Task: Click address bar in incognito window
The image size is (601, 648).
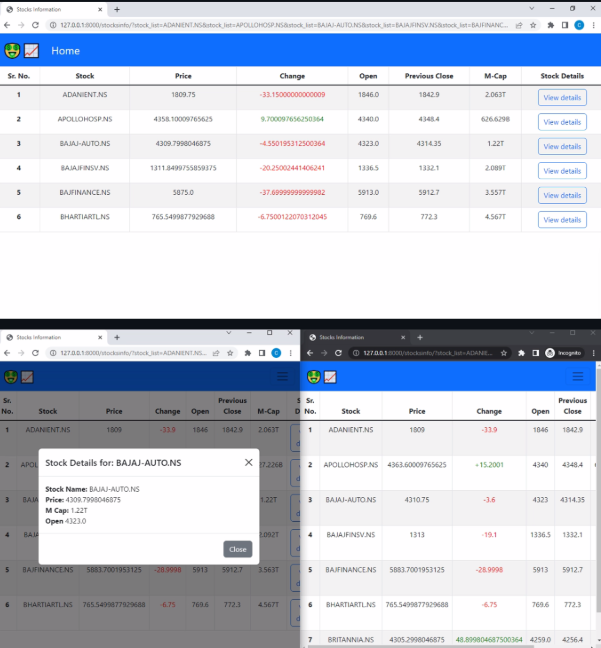Action: coord(428,353)
